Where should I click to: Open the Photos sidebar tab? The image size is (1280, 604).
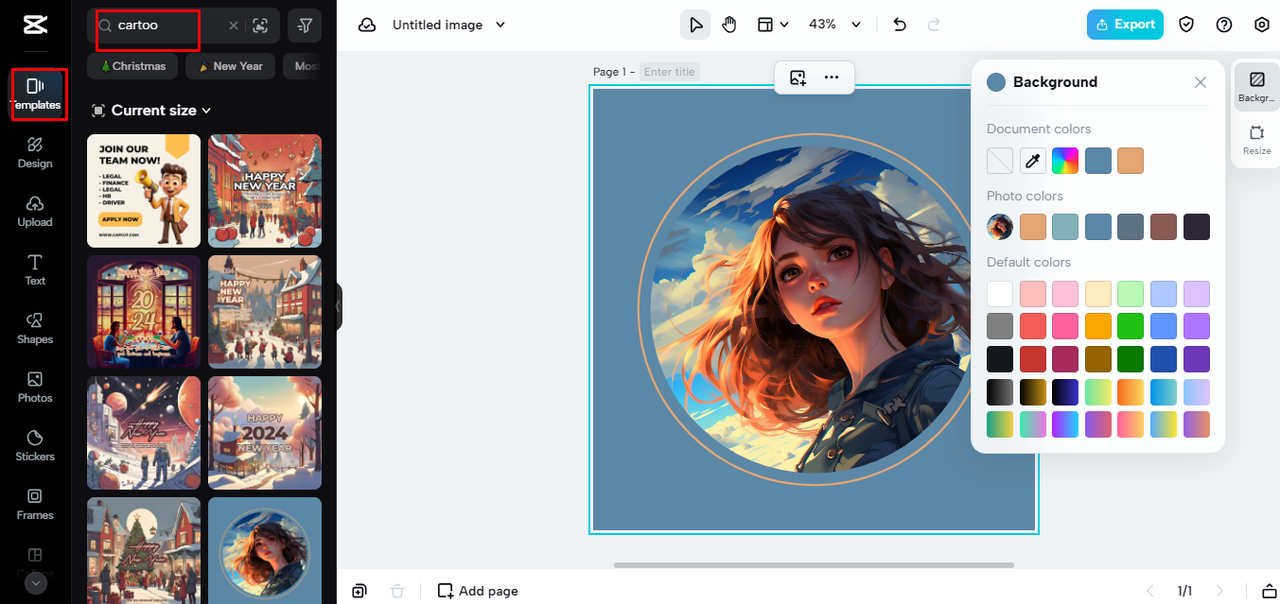[35, 388]
